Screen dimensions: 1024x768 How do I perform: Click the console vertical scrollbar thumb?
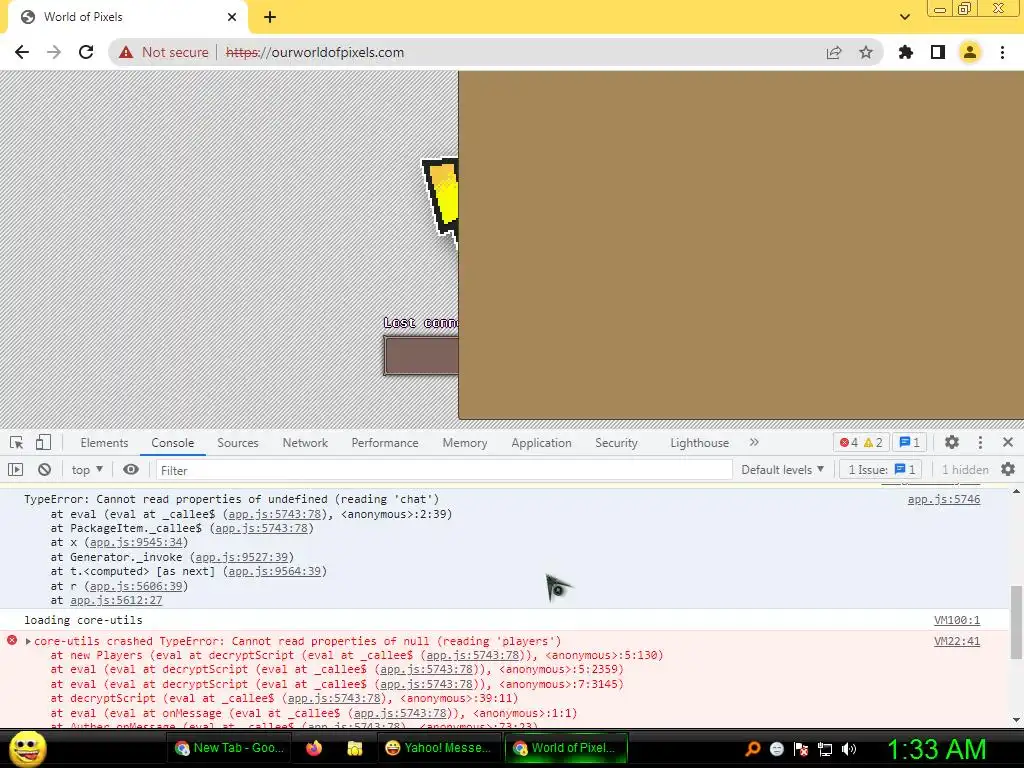pos(1016,622)
